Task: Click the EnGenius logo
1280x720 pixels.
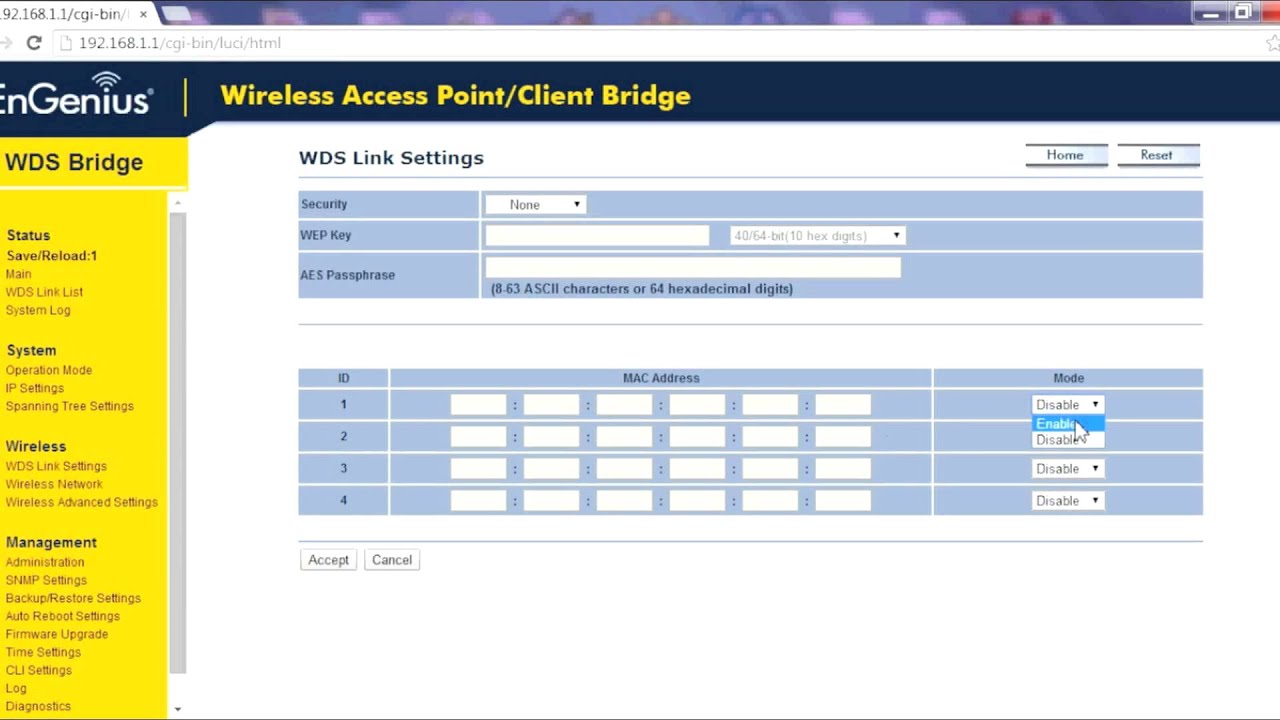Action: pos(76,93)
